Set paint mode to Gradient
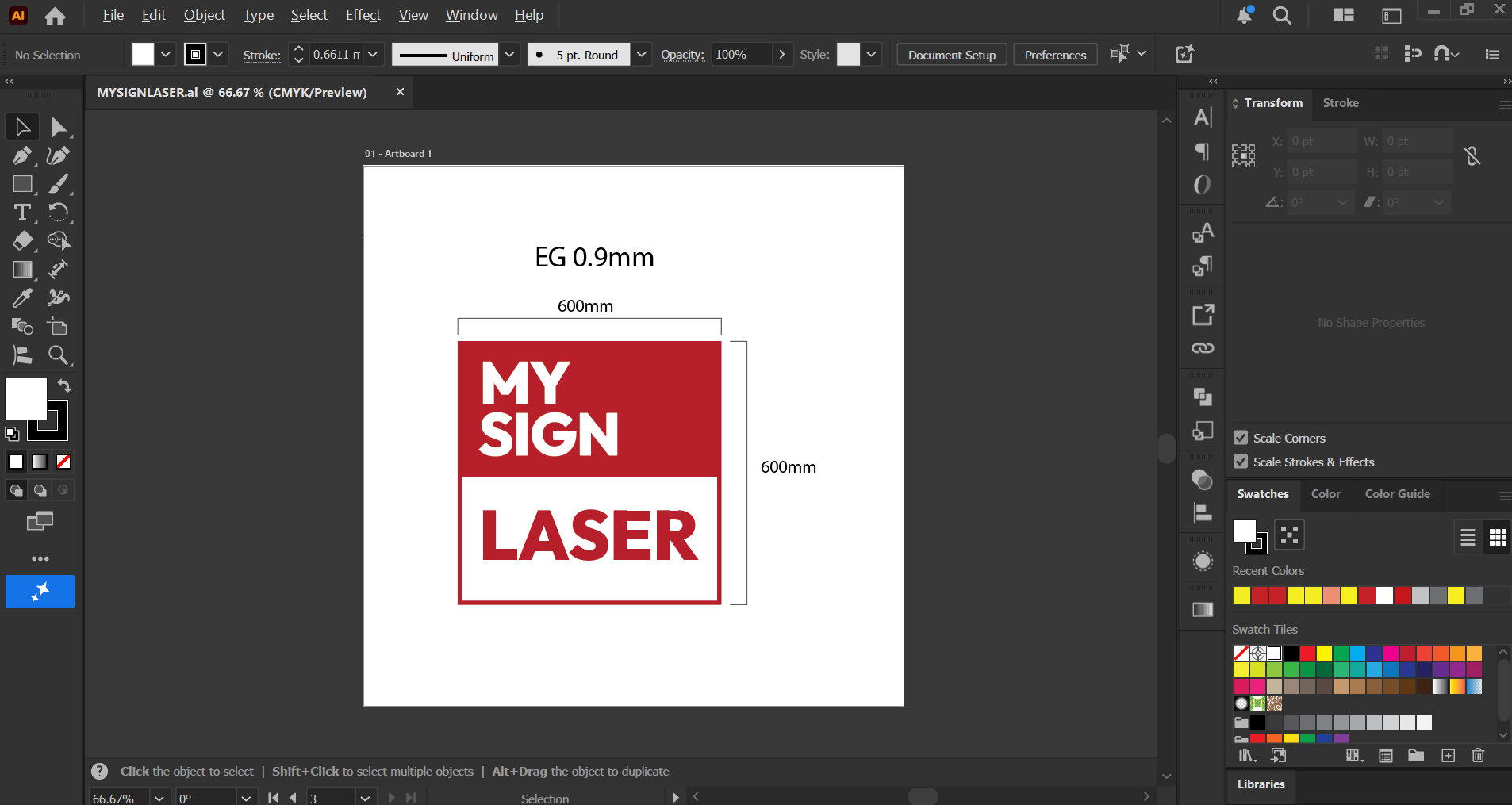1512x805 pixels. tap(40, 462)
